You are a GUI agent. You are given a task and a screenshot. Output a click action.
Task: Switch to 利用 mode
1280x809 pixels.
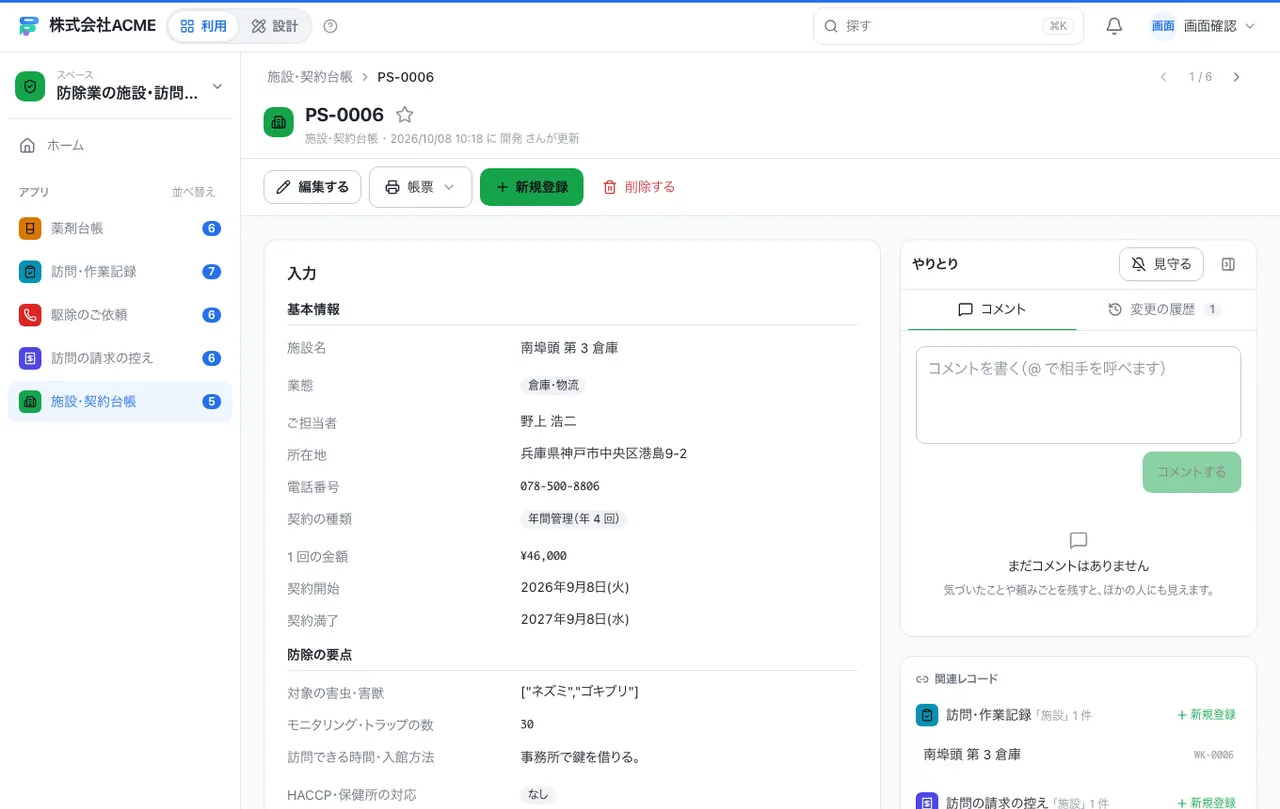(203, 26)
